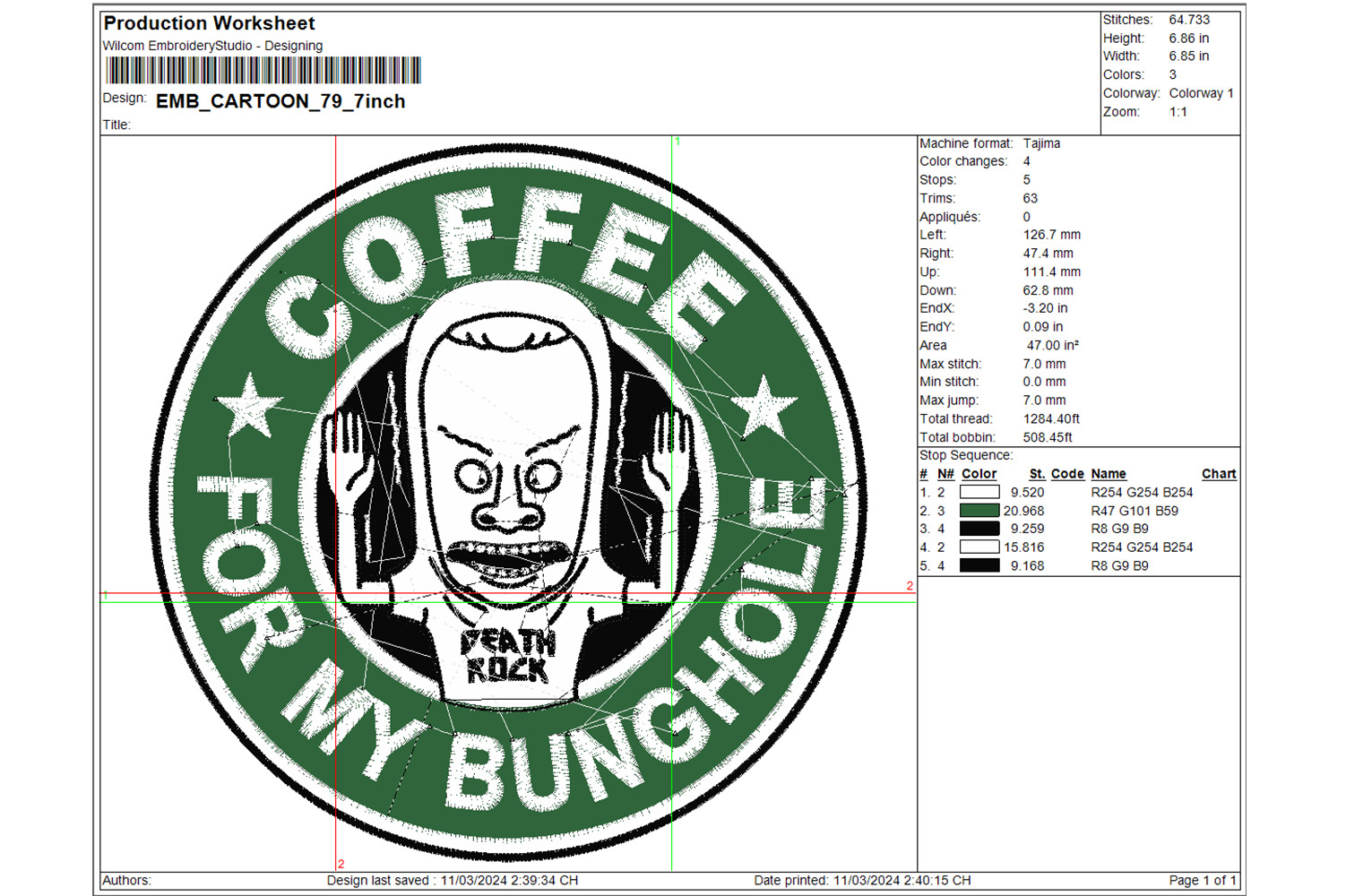Click the Left value 126.7 mm
The width and height of the screenshot is (1346, 896).
[1052, 235]
